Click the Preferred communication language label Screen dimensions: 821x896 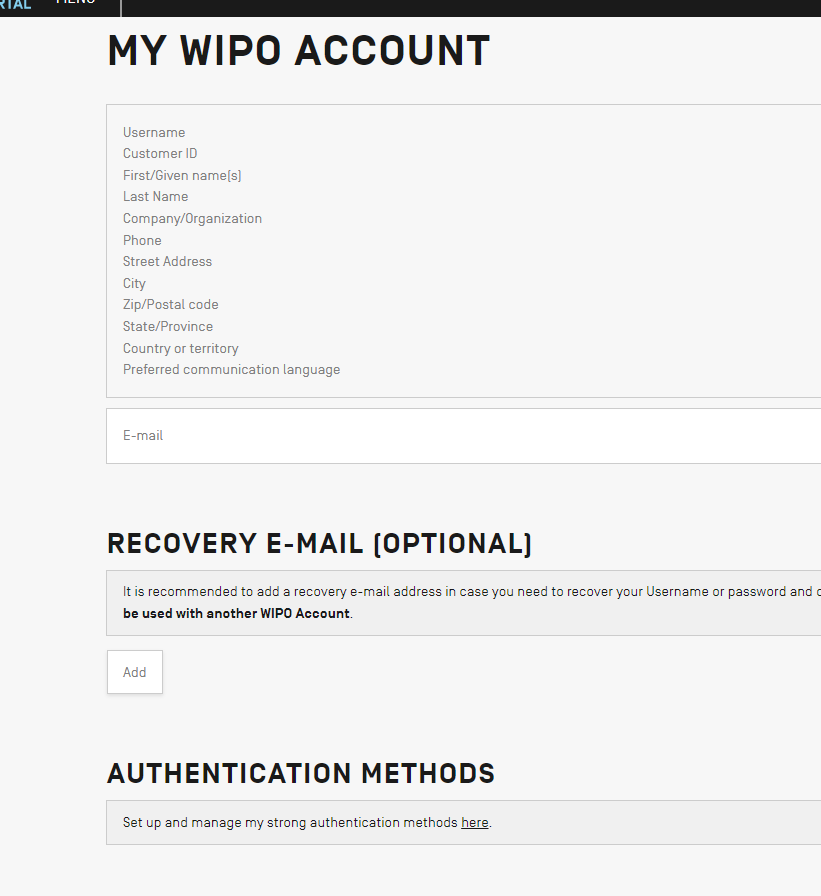pyautogui.click(x=231, y=370)
